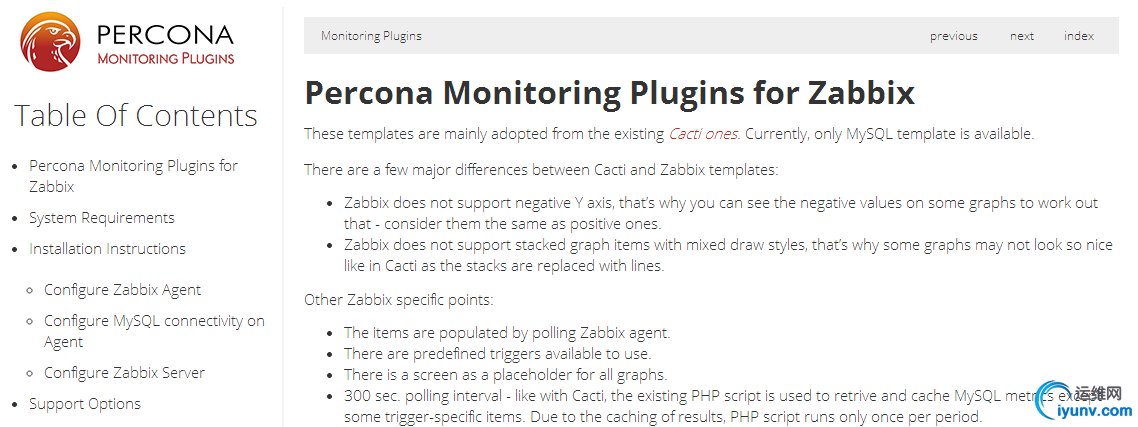Open the 'previous' navigation link

click(x=953, y=36)
